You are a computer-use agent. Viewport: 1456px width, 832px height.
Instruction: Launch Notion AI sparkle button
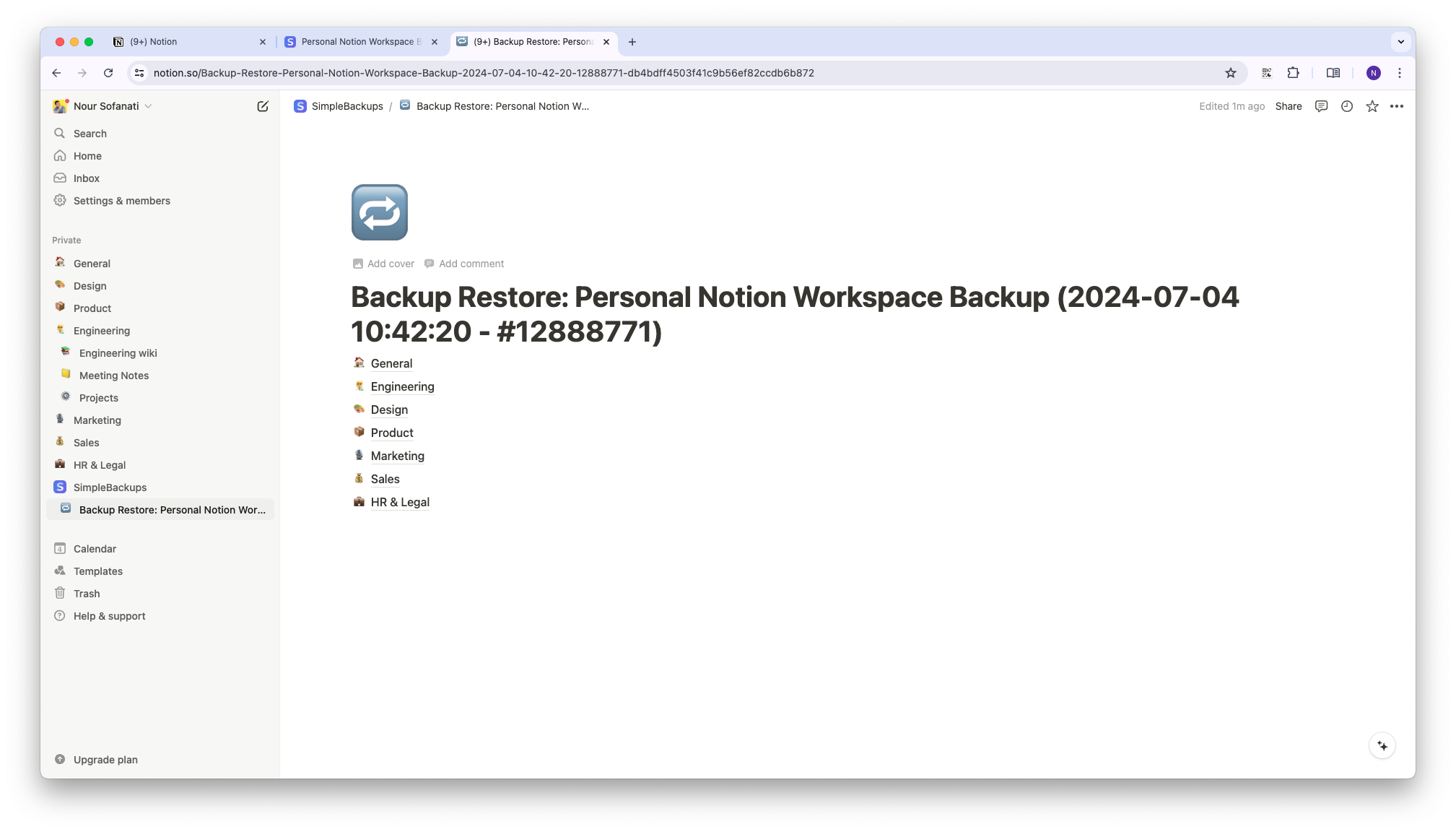(1381, 745)
